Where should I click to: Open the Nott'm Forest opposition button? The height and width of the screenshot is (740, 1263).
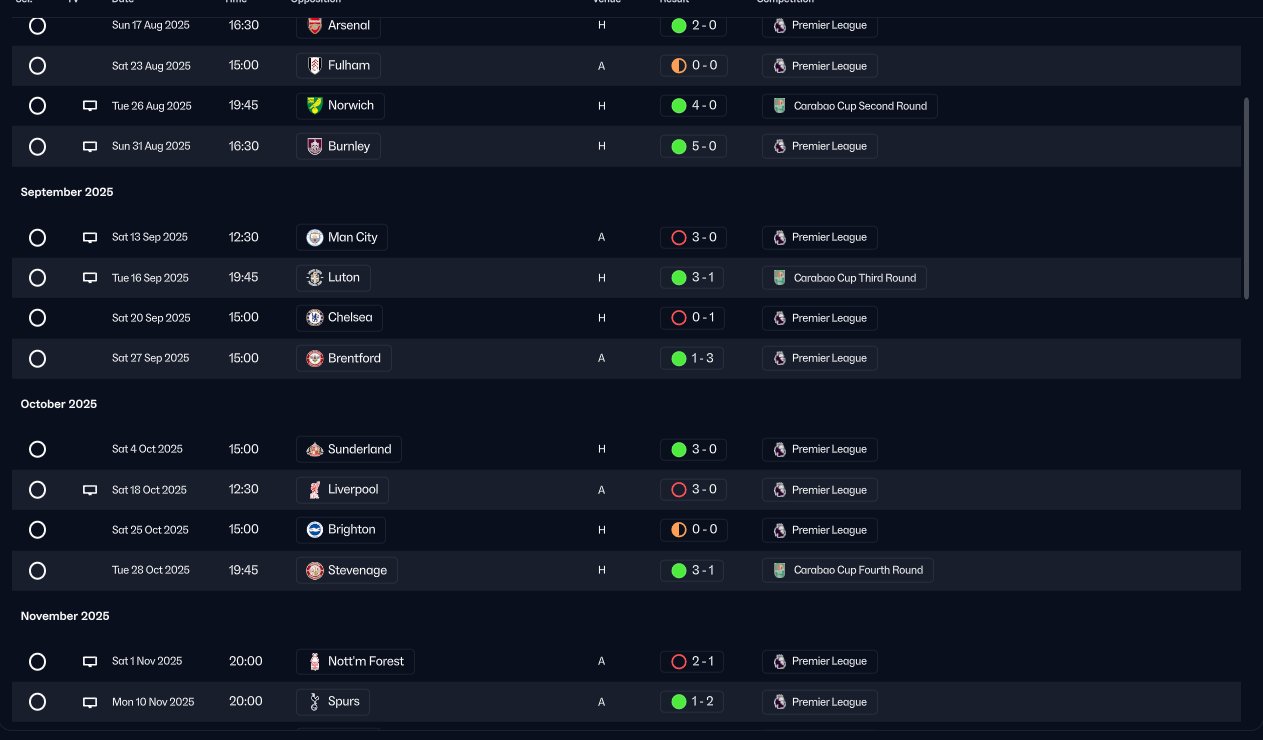tap(355, 661)
